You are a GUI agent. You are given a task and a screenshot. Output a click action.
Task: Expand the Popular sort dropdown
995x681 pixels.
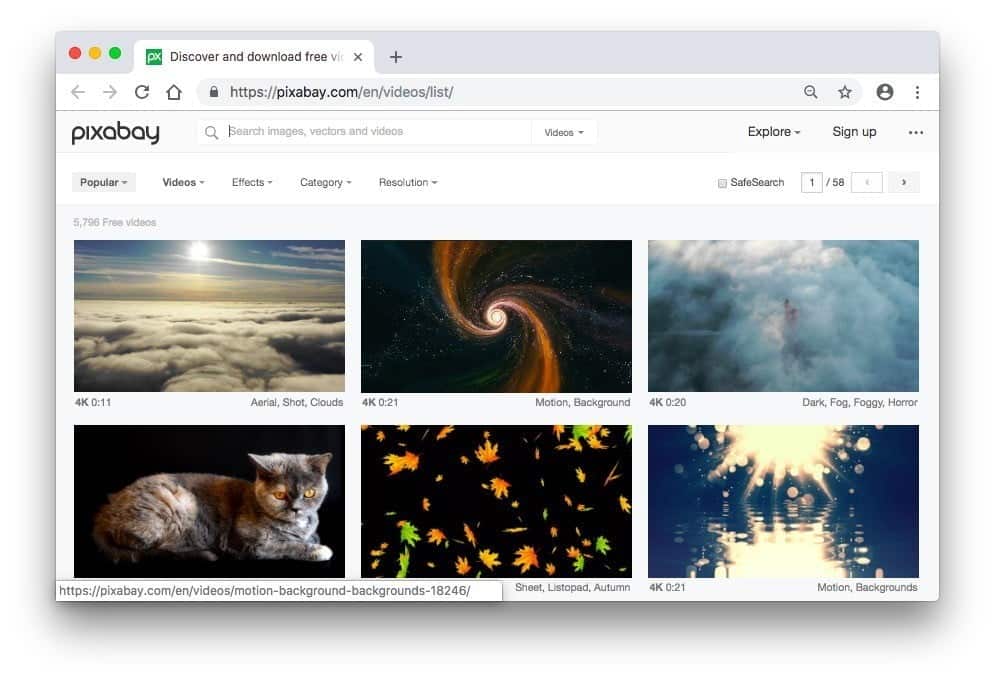tap(104, 183)
